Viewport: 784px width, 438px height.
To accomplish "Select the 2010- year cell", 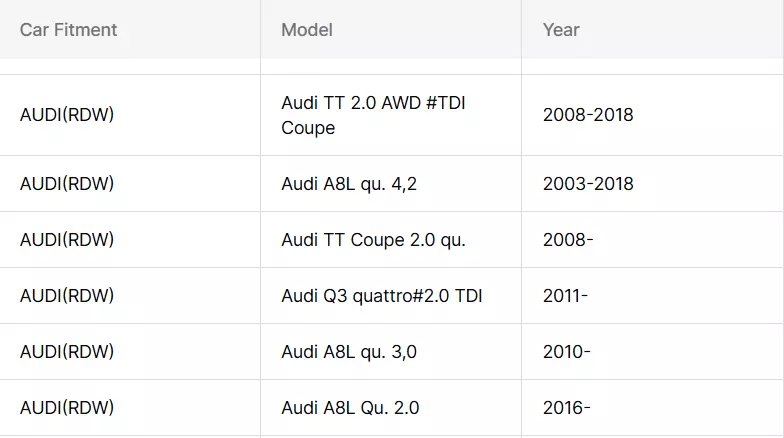I will [x=566, y=352].
